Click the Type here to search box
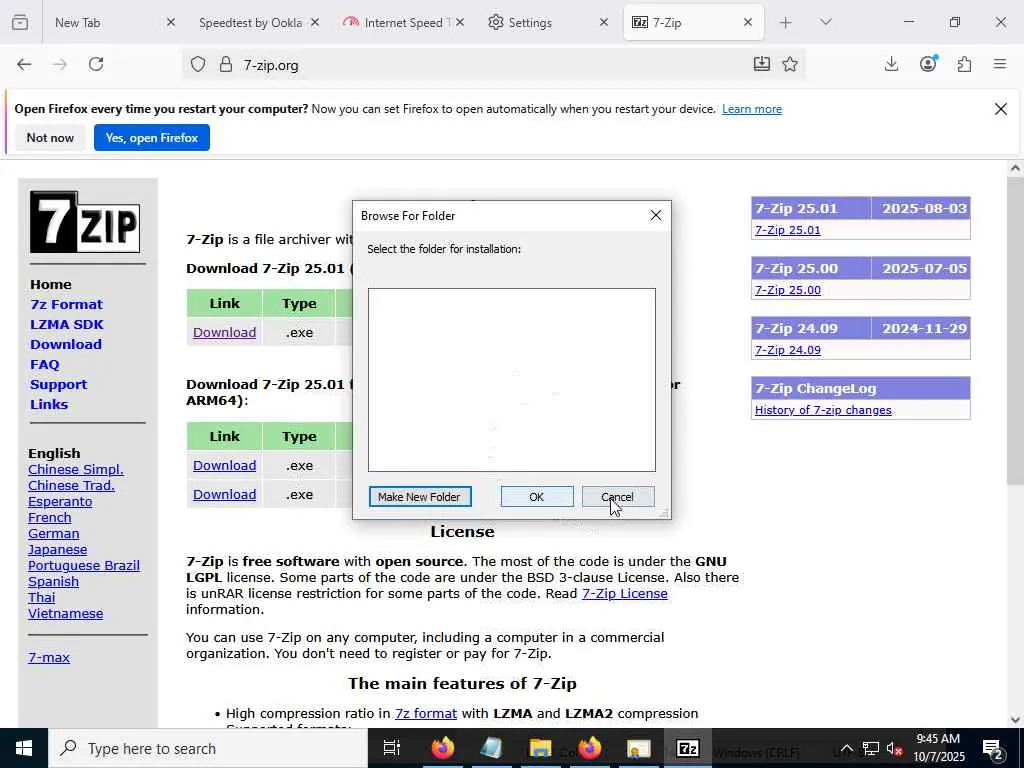Screen dimensions: 1024x768 coord(209,748)
